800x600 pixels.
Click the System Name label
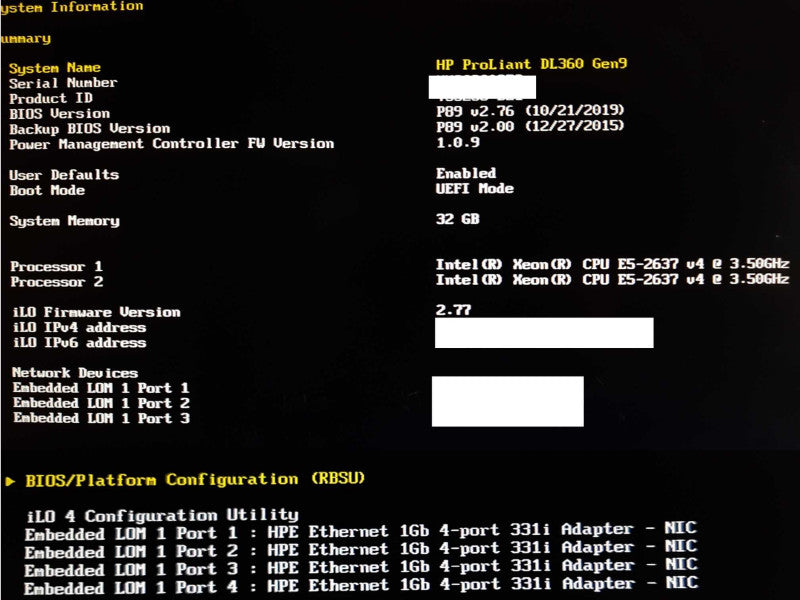click(x=55, y=68)
